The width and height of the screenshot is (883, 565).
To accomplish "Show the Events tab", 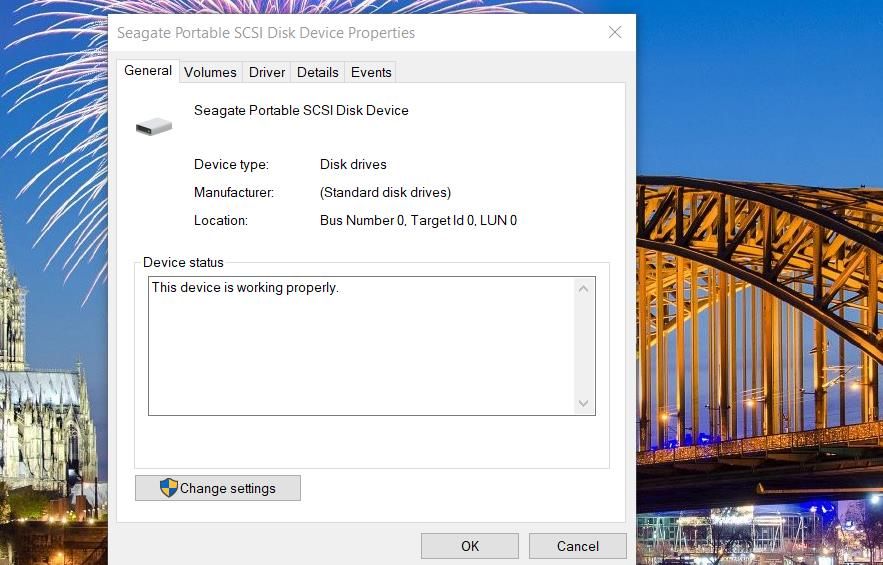I will [371, 72].
